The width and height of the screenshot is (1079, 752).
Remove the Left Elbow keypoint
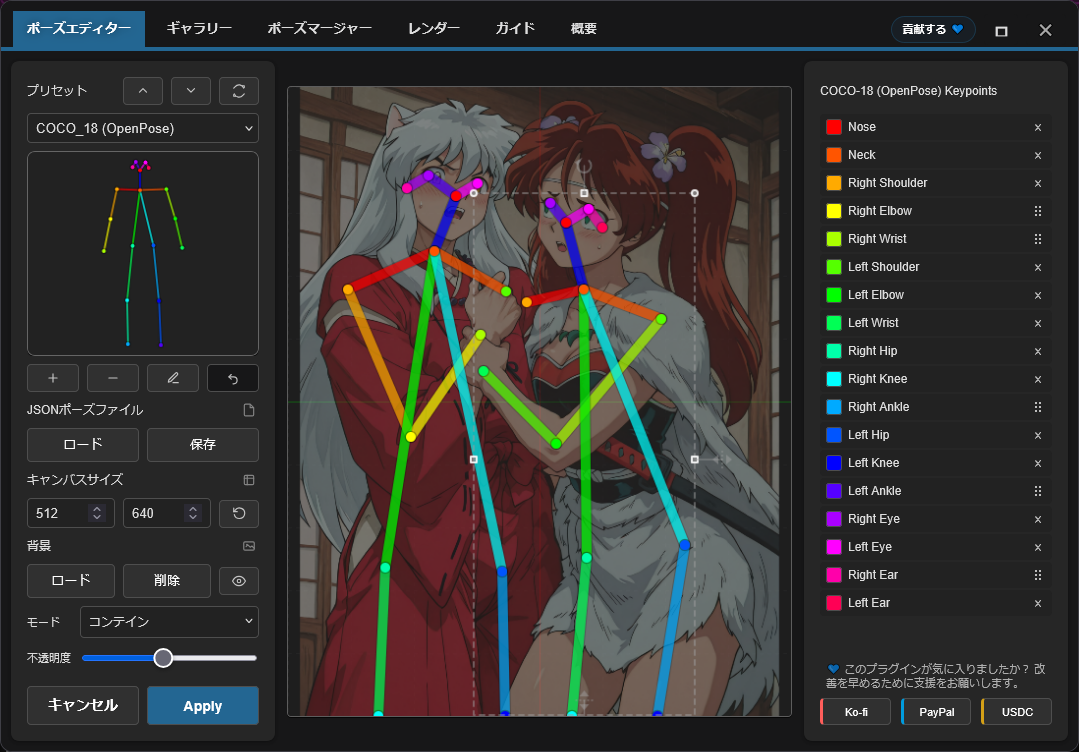tap(1038, 295)
